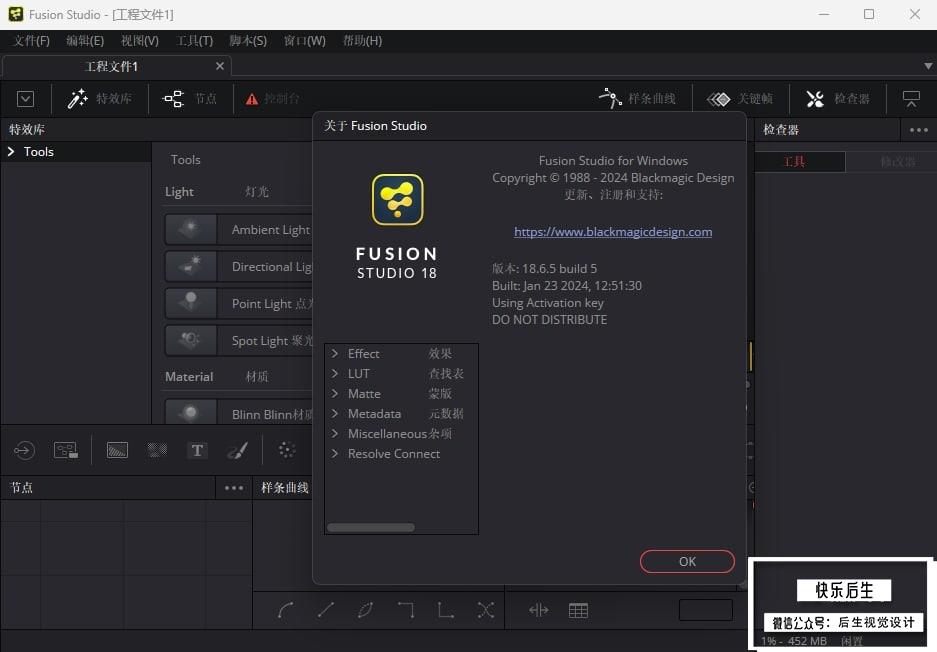The width and height of the screenshot is (937, 652).
Task: Open the 帮助(H) menu
Action: tap(362, 41)
